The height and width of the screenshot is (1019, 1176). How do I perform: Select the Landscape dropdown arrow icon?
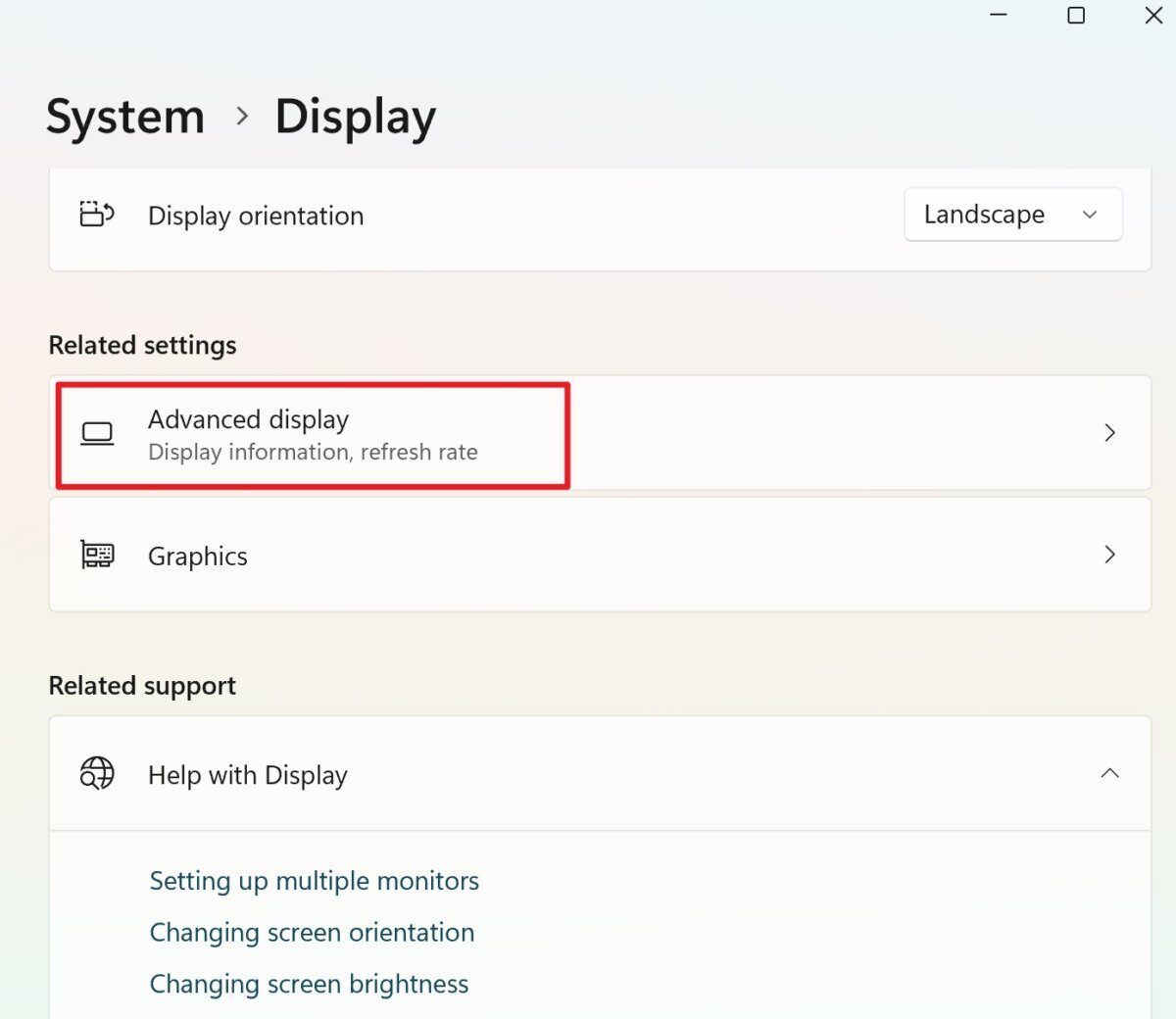1089,214
